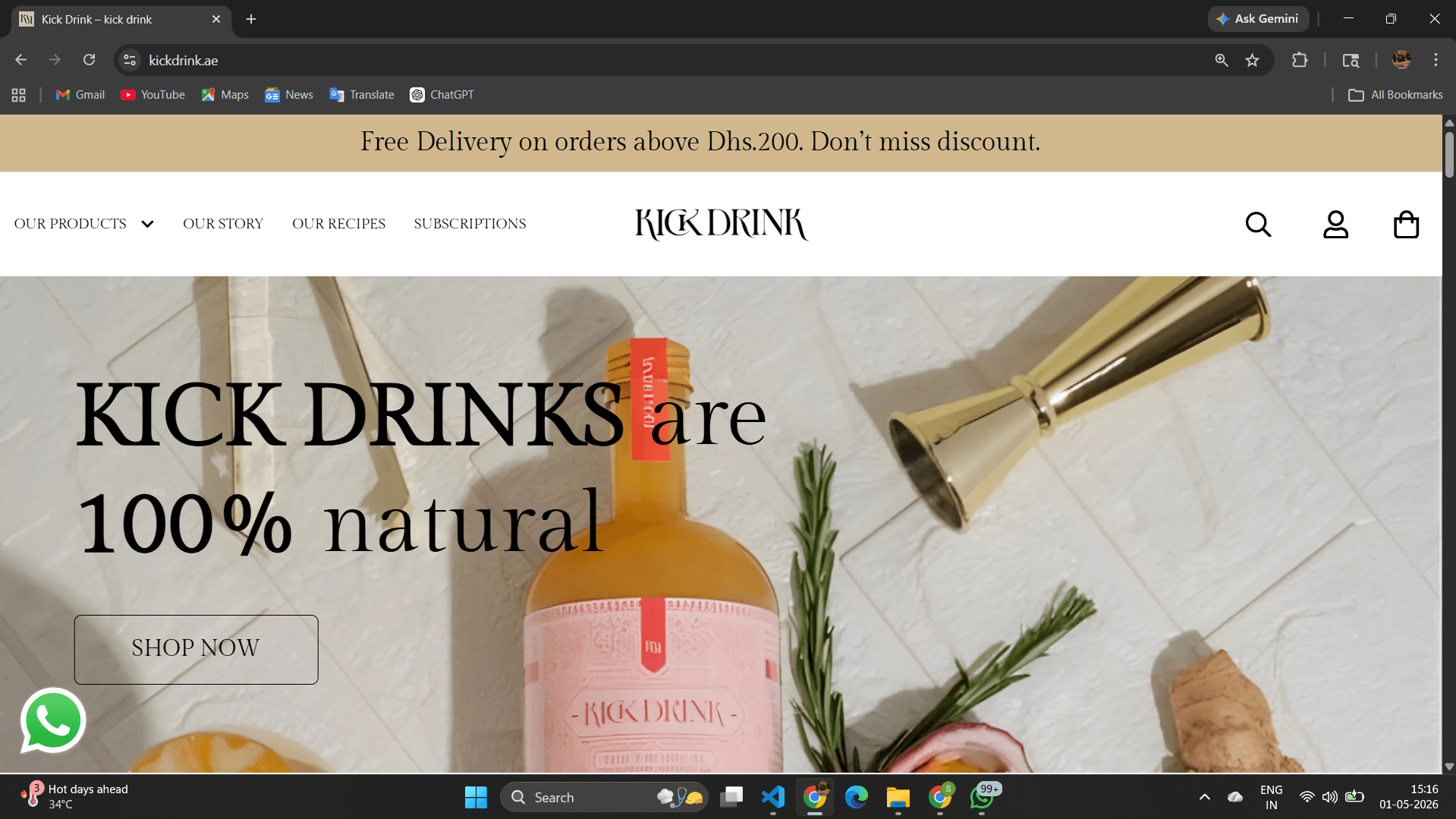Viewport: 1456px width, 819px height.
Task: Click the page vertical scrollbar thumb
Action: 1449,154
